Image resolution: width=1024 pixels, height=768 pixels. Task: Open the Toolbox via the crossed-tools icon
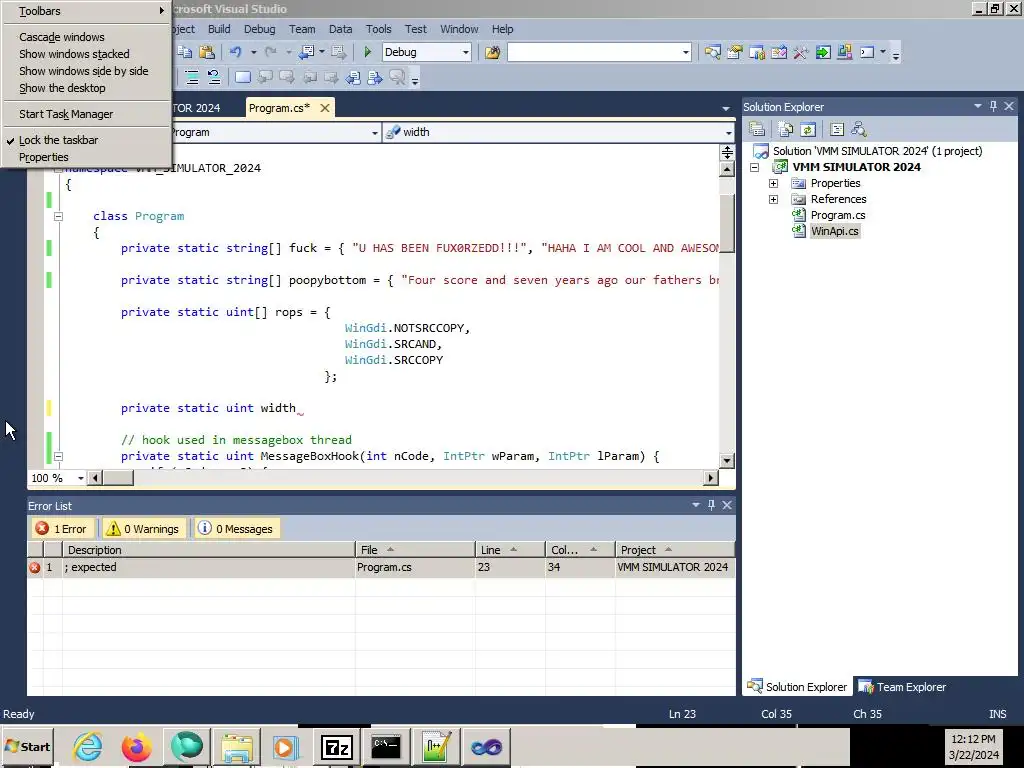click(801, 52)
